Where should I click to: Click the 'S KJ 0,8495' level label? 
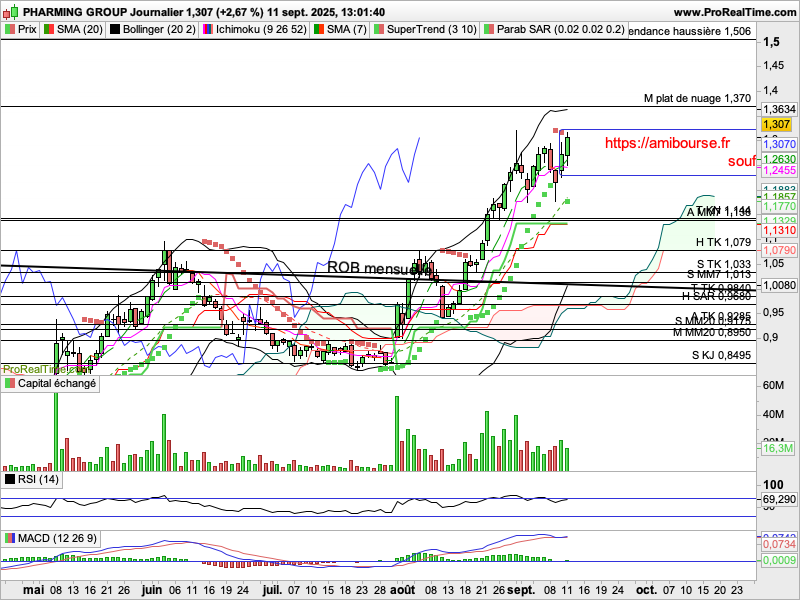tap(721, 355)
